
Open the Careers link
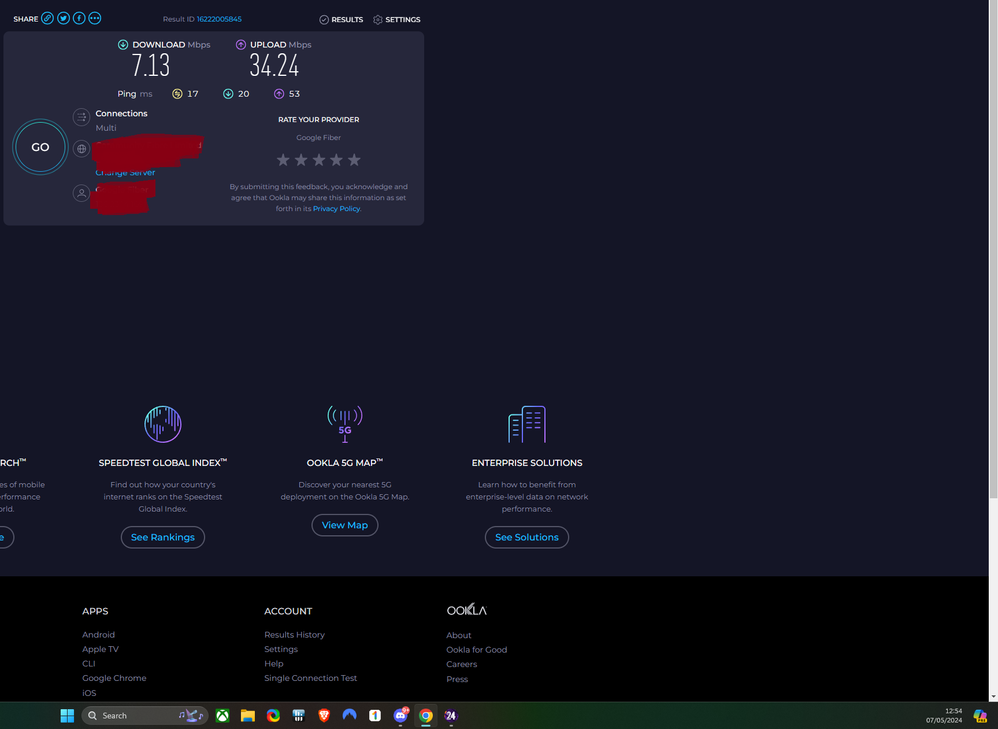pos(461,664)
